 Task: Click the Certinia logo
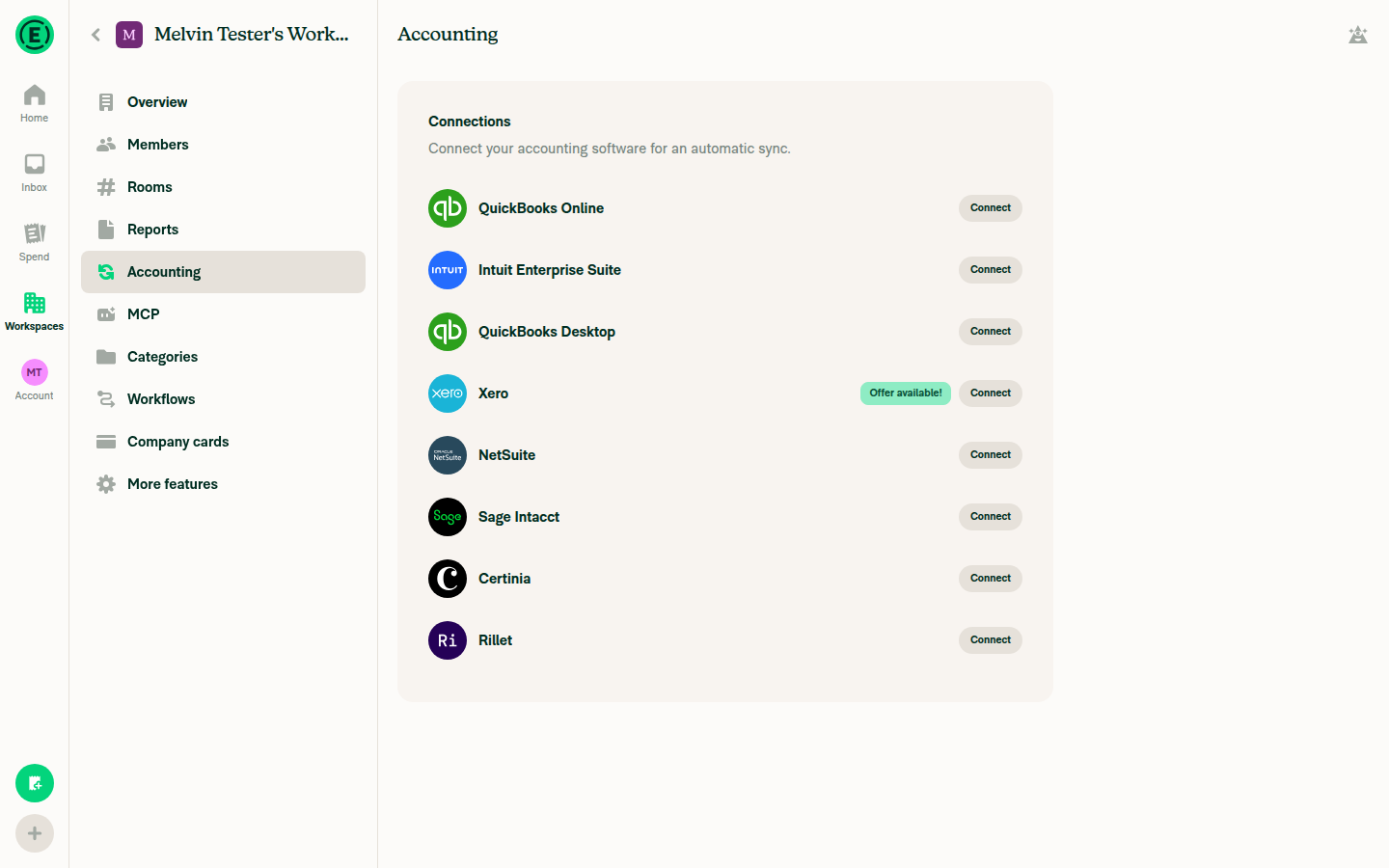point(448,579)
